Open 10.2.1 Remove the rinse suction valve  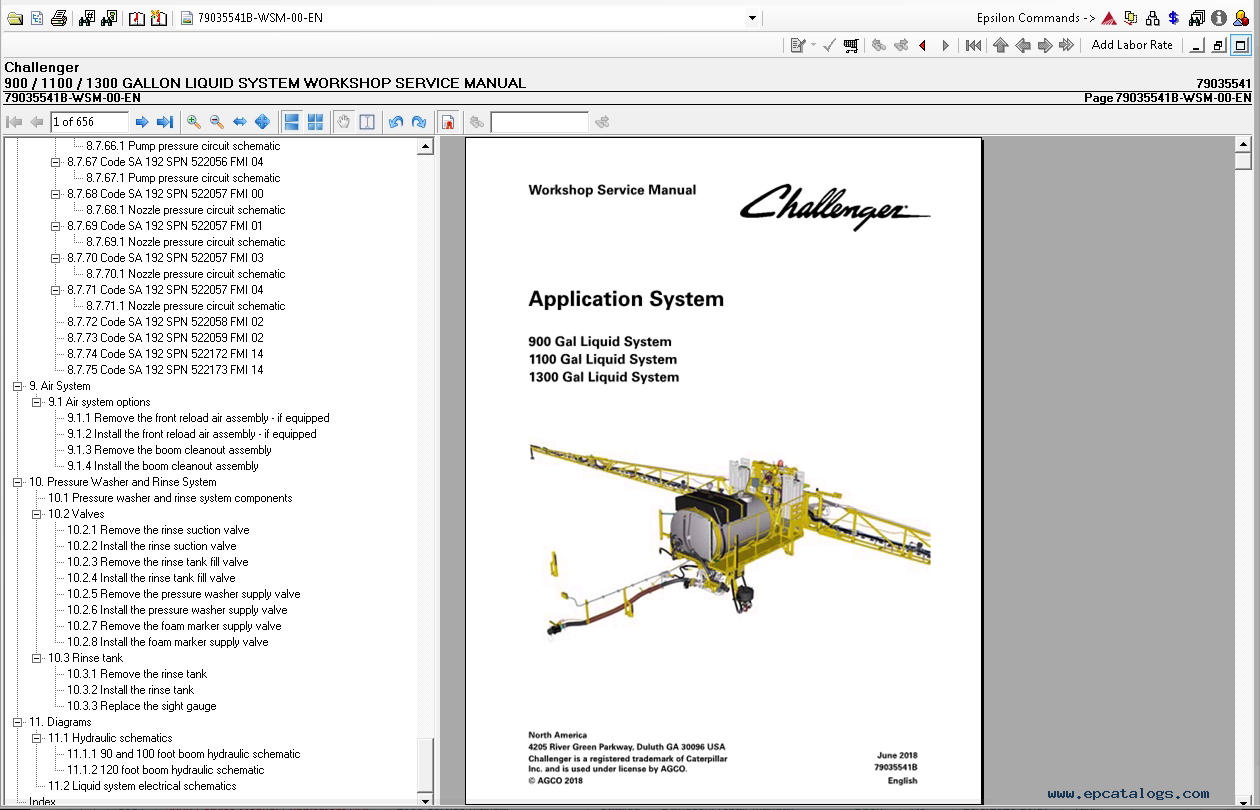click(x=158, y=530)
